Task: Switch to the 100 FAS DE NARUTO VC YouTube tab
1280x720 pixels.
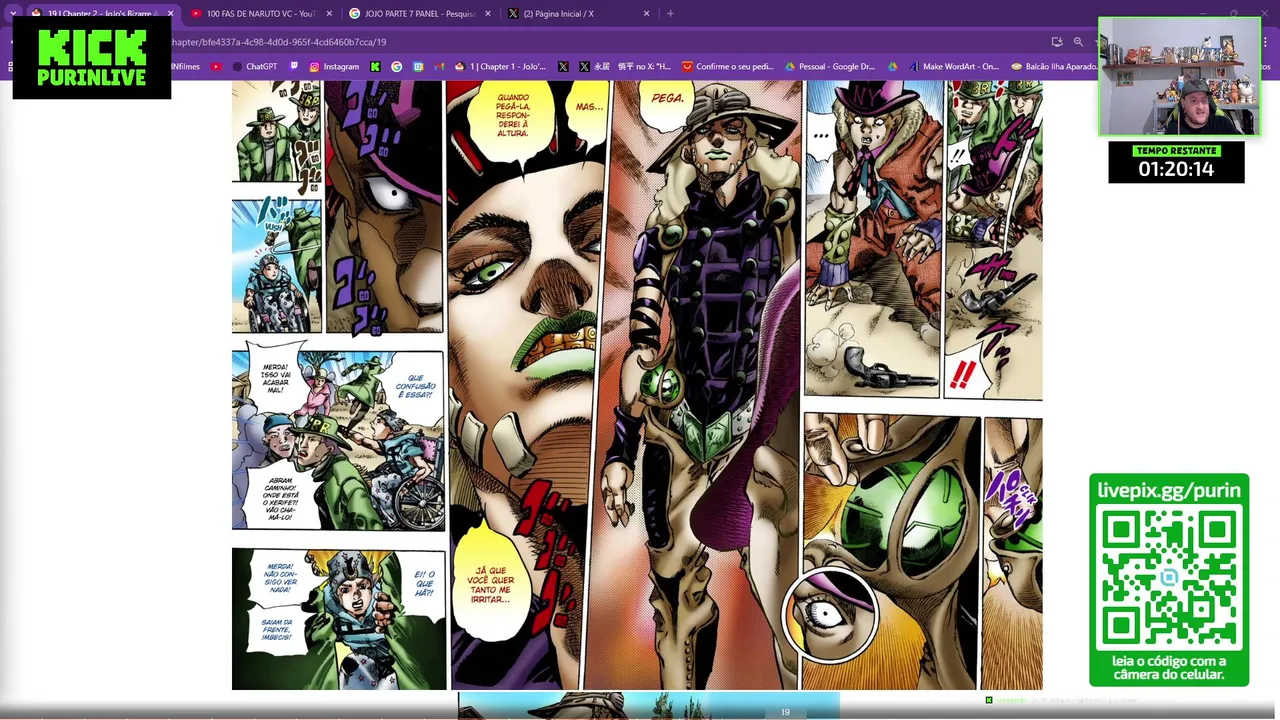Action: click(260, 14)
